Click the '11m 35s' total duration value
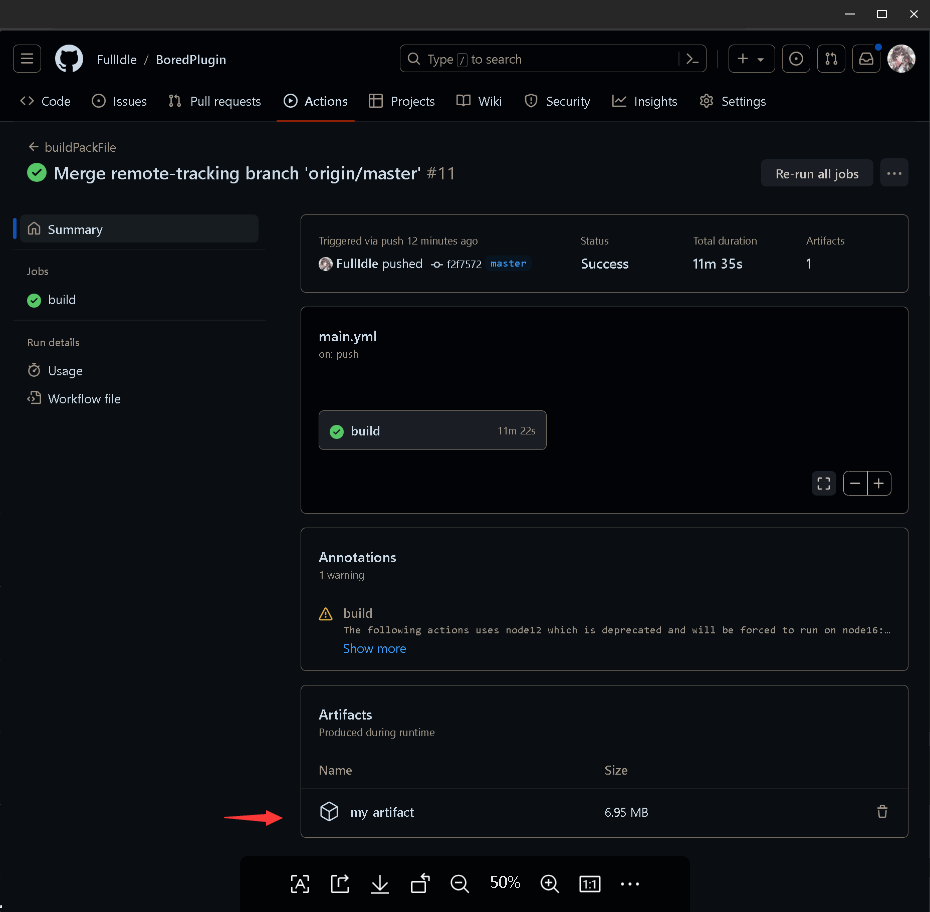This screenshot has height=912, width=930. [718, 264]
